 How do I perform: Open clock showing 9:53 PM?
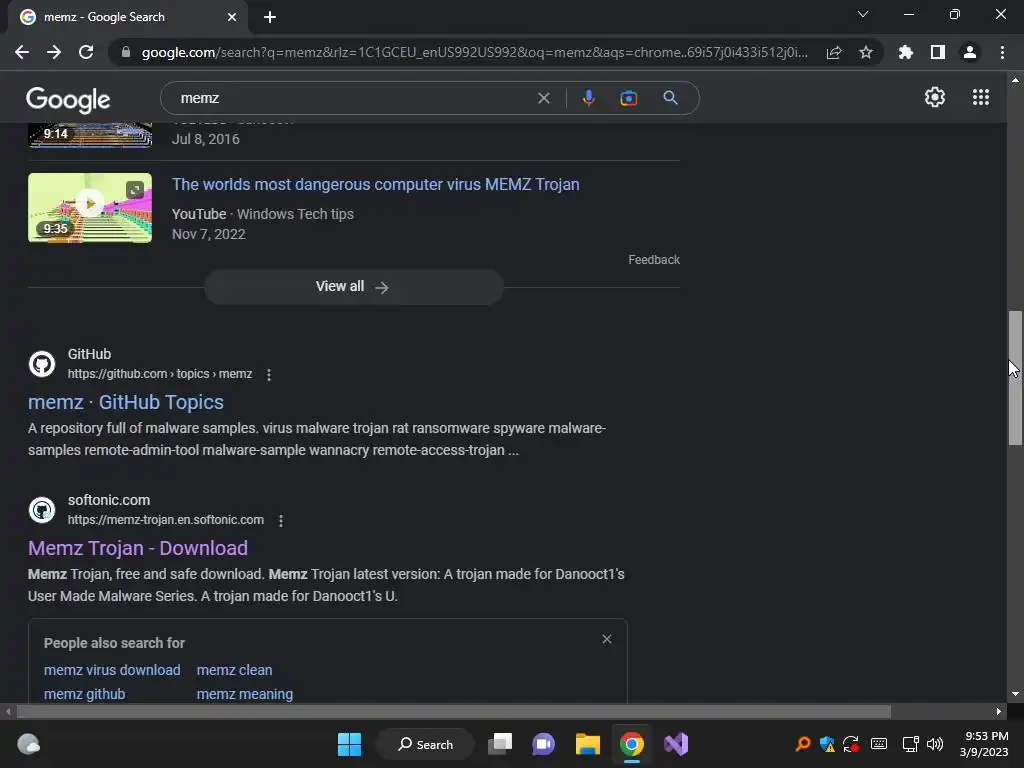click(984, 744)
